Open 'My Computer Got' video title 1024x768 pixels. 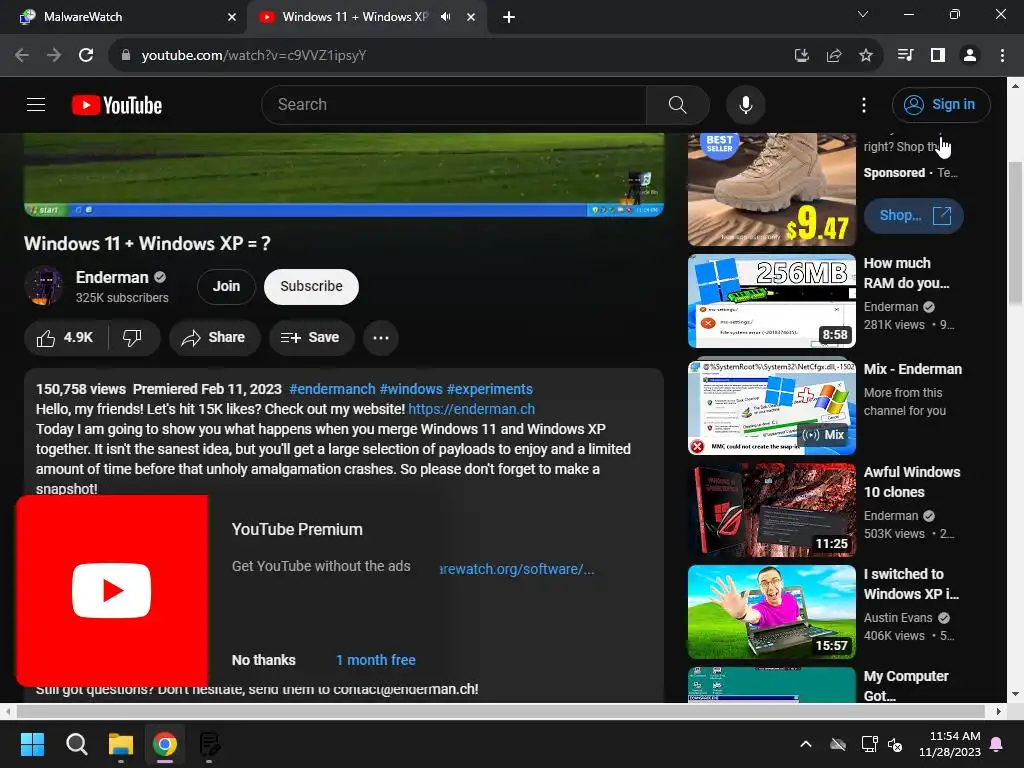(906, 686)
